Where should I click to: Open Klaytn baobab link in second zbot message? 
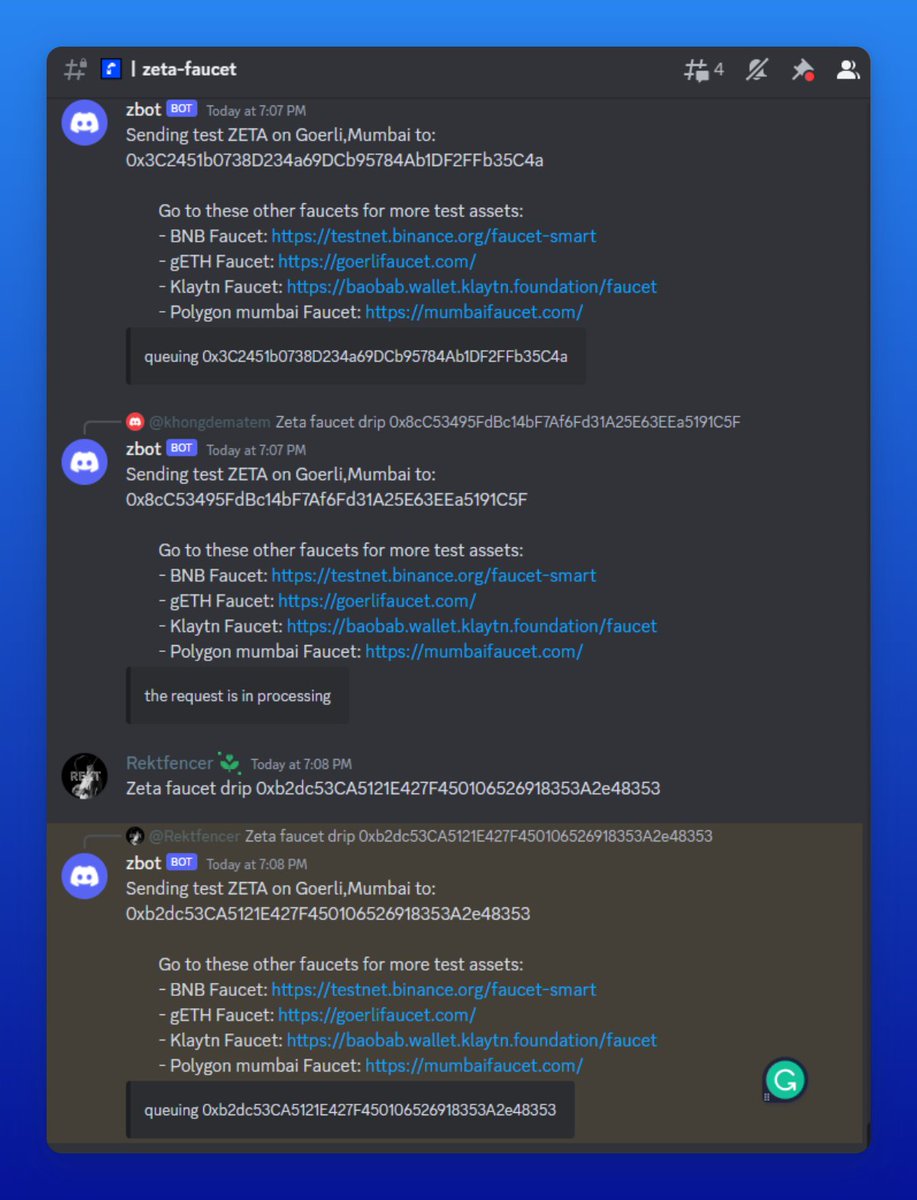coord(472,626)
